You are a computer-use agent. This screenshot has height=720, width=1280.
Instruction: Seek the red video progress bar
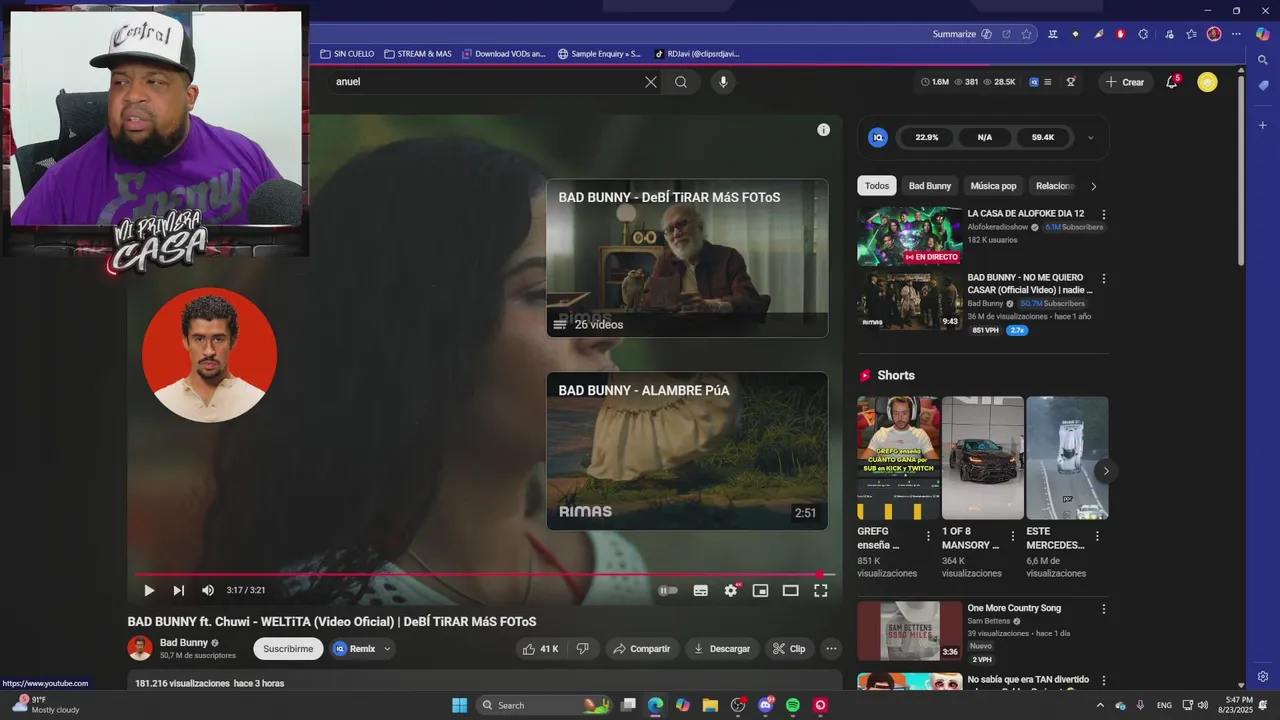point(484,575)
